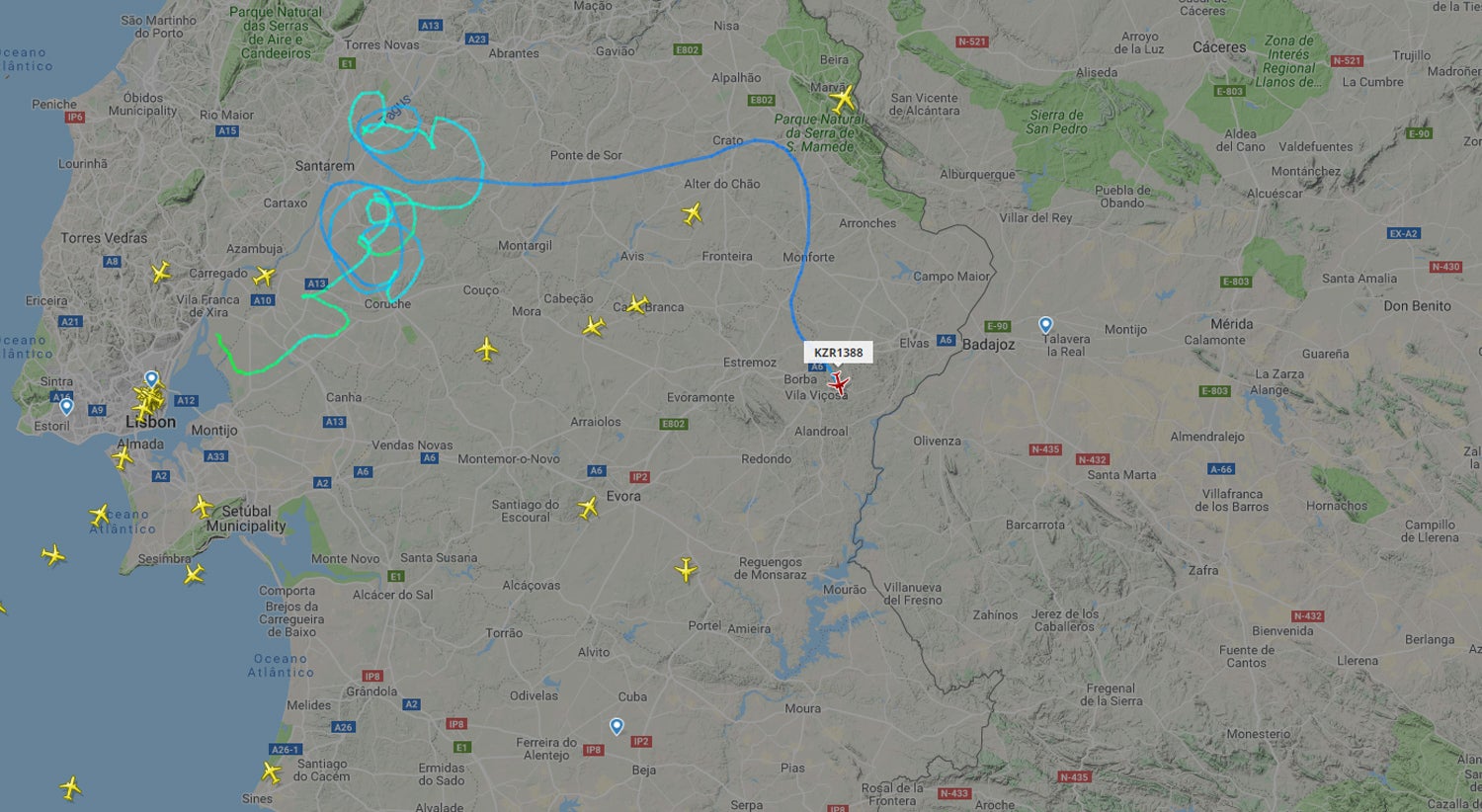Select the aircraft below Alter do Chão
This screenshot has width=1482, height=812.
pos(692,213)
